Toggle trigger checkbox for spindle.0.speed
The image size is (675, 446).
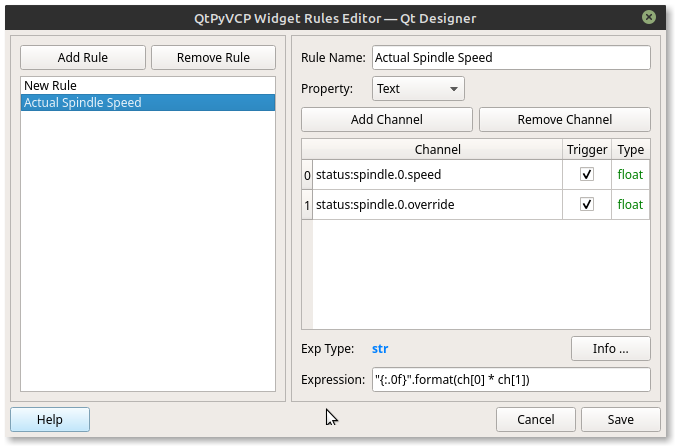(x=587, y=174)
